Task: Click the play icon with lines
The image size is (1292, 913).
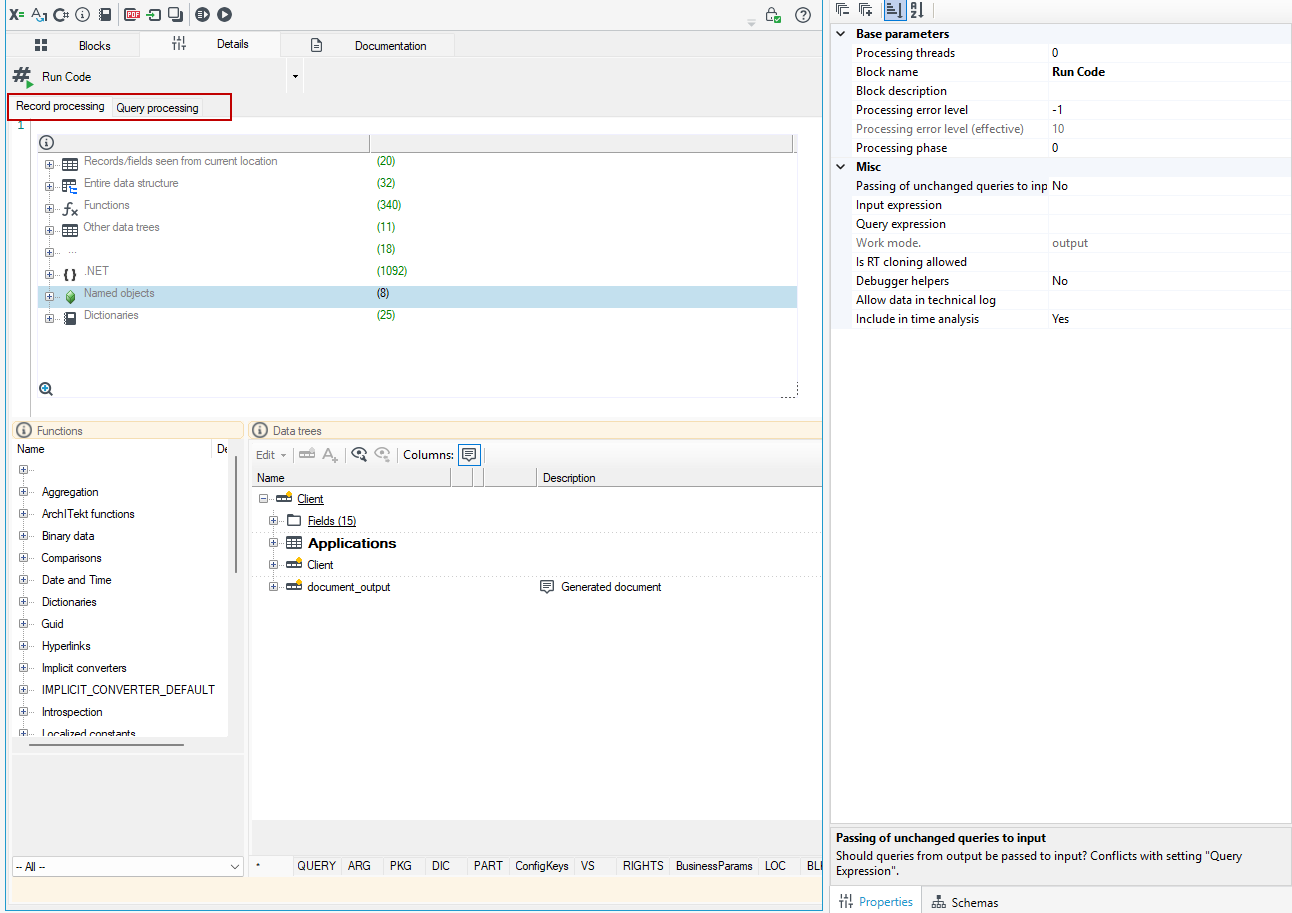Action: point(203,15)
